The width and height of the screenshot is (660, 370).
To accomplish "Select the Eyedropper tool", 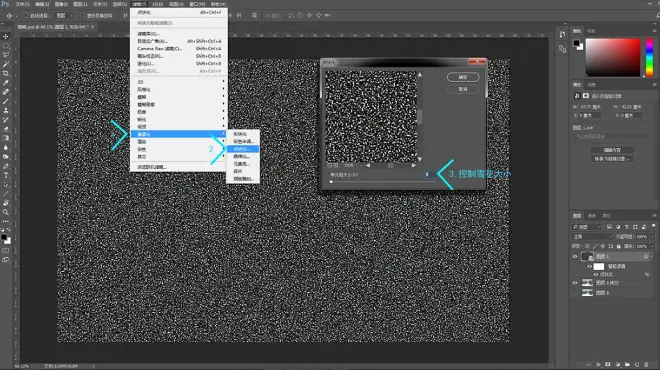I will [x=6, y=83].
